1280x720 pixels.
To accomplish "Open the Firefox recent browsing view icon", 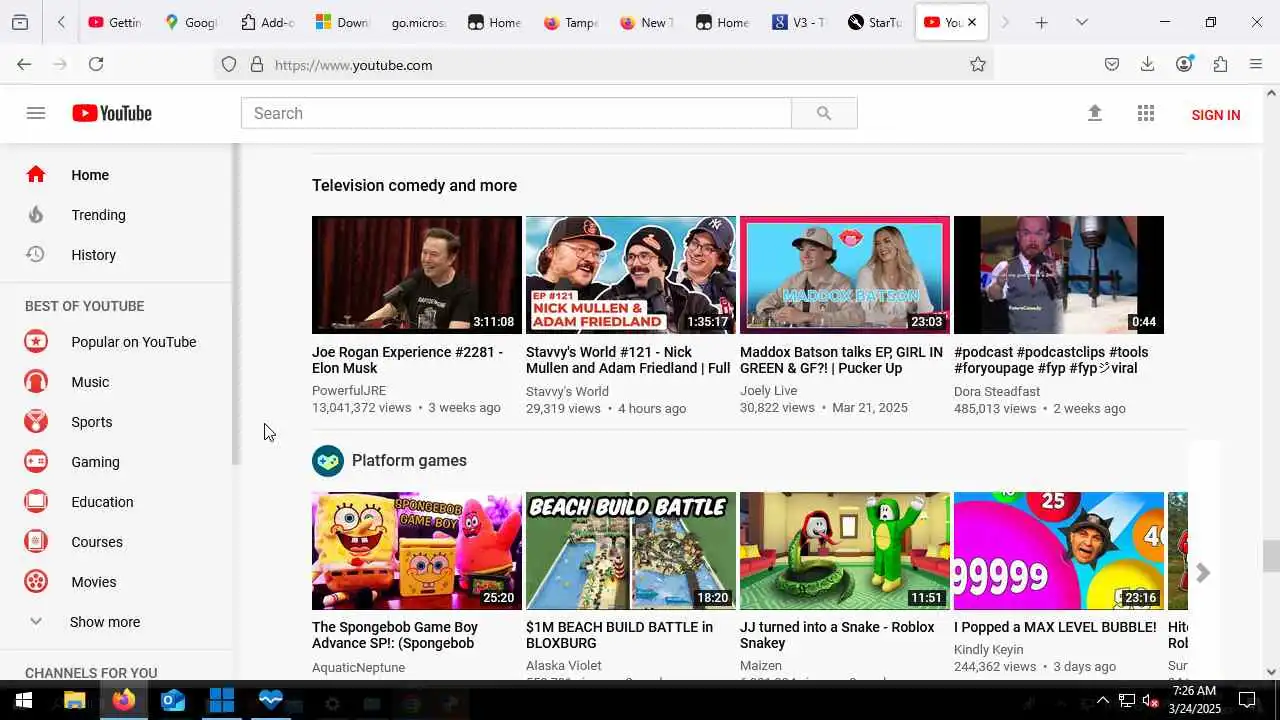I will pyautogui.click(x=20, y=22).
